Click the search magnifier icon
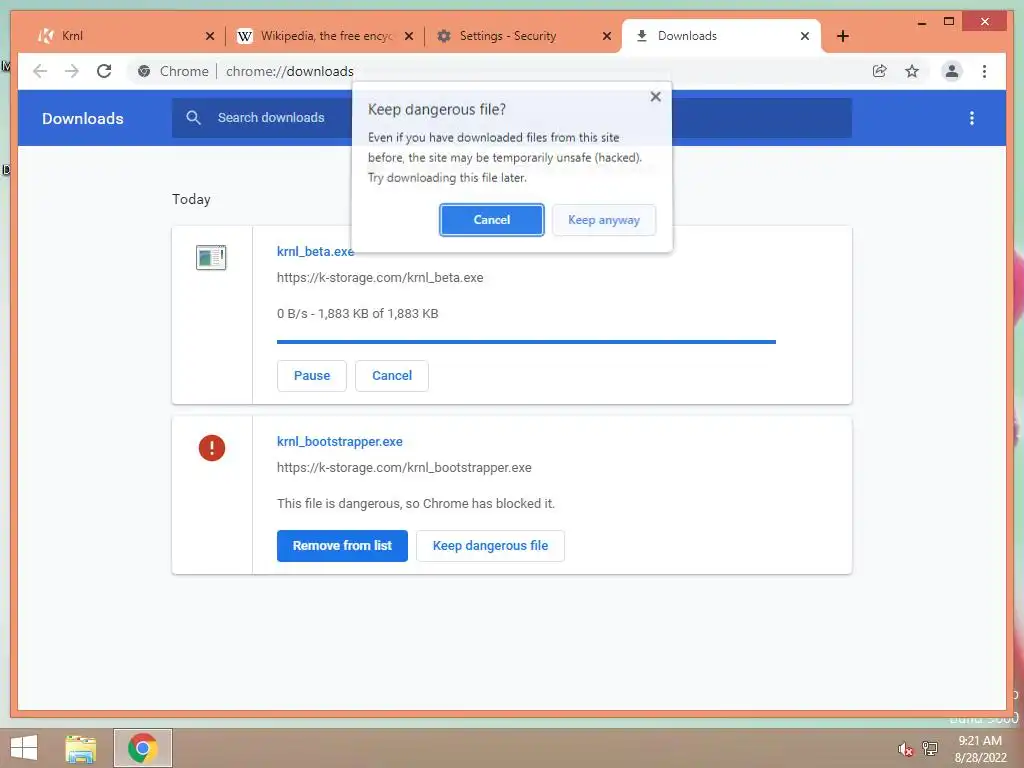The height and width of the screenshot is (768, 1024). 193,118
